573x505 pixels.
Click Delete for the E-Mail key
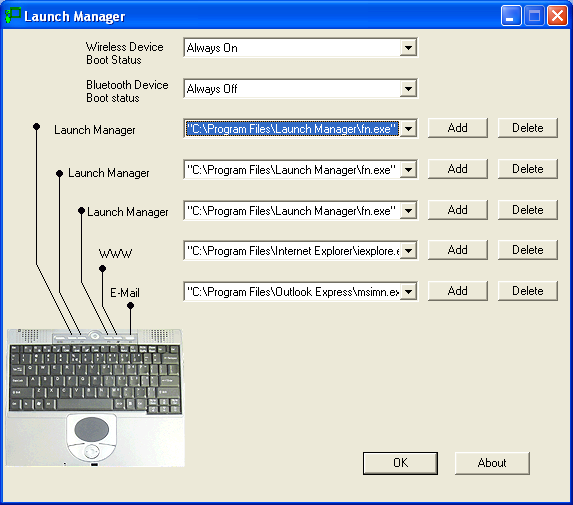(x=528, y=291)
